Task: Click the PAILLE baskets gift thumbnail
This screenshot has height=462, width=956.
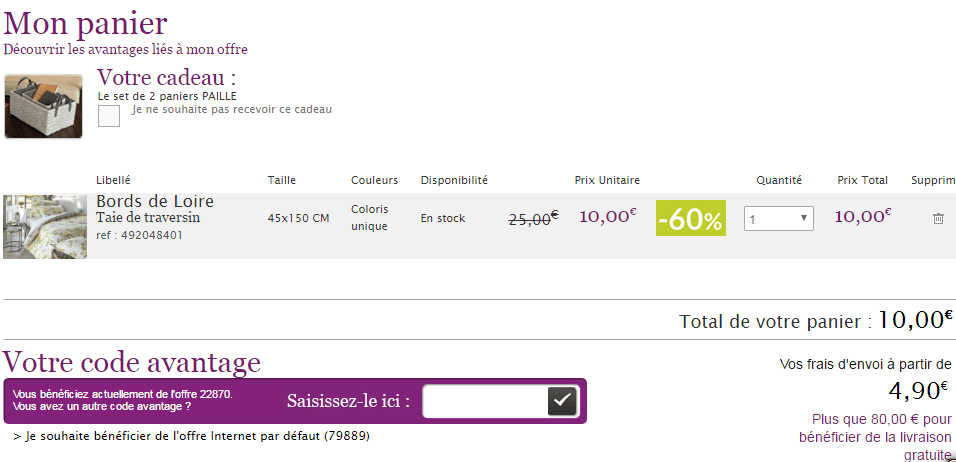Action: [x=44, y=105]
